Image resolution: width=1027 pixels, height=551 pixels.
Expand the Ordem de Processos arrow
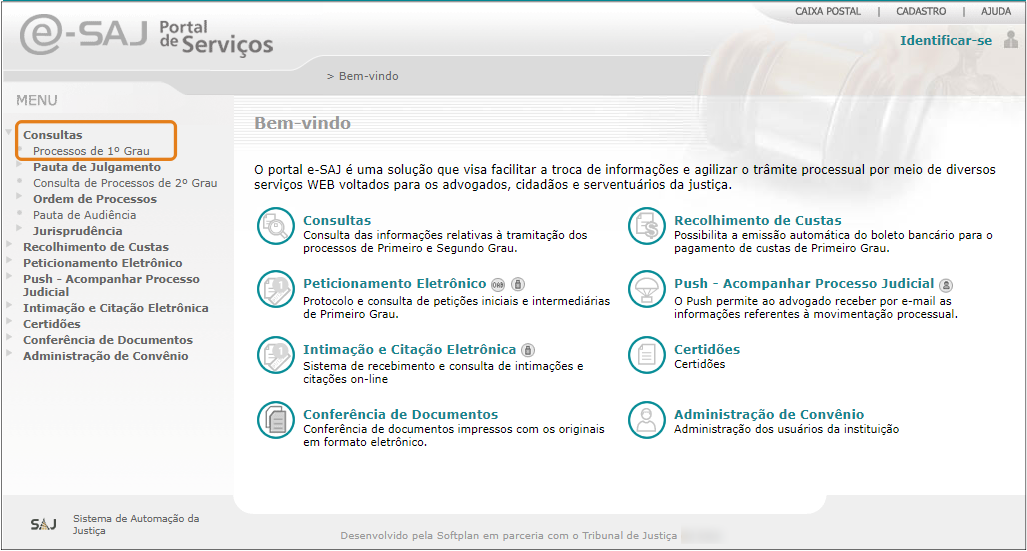tap(20, 197)
